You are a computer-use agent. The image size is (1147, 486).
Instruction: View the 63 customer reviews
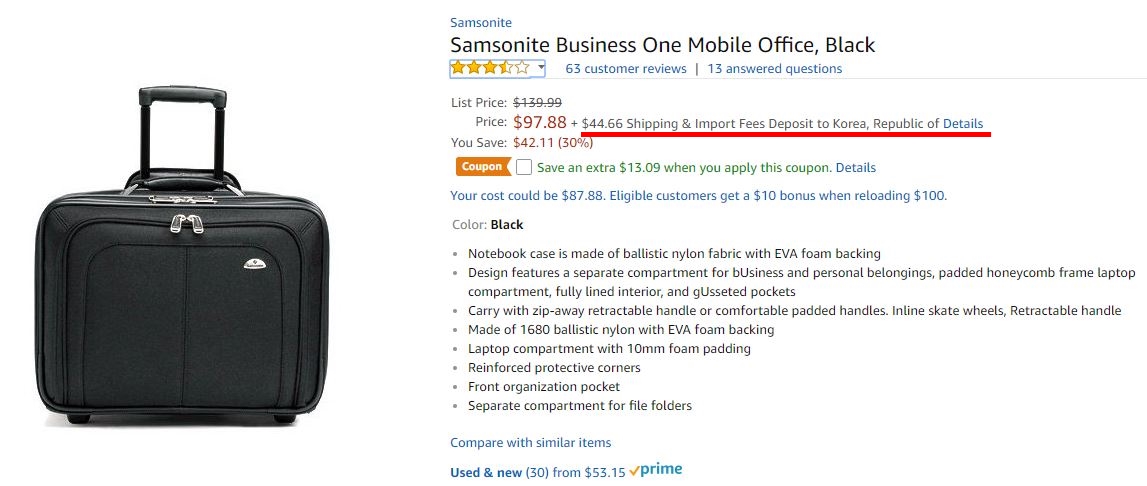tap(626, 69)
